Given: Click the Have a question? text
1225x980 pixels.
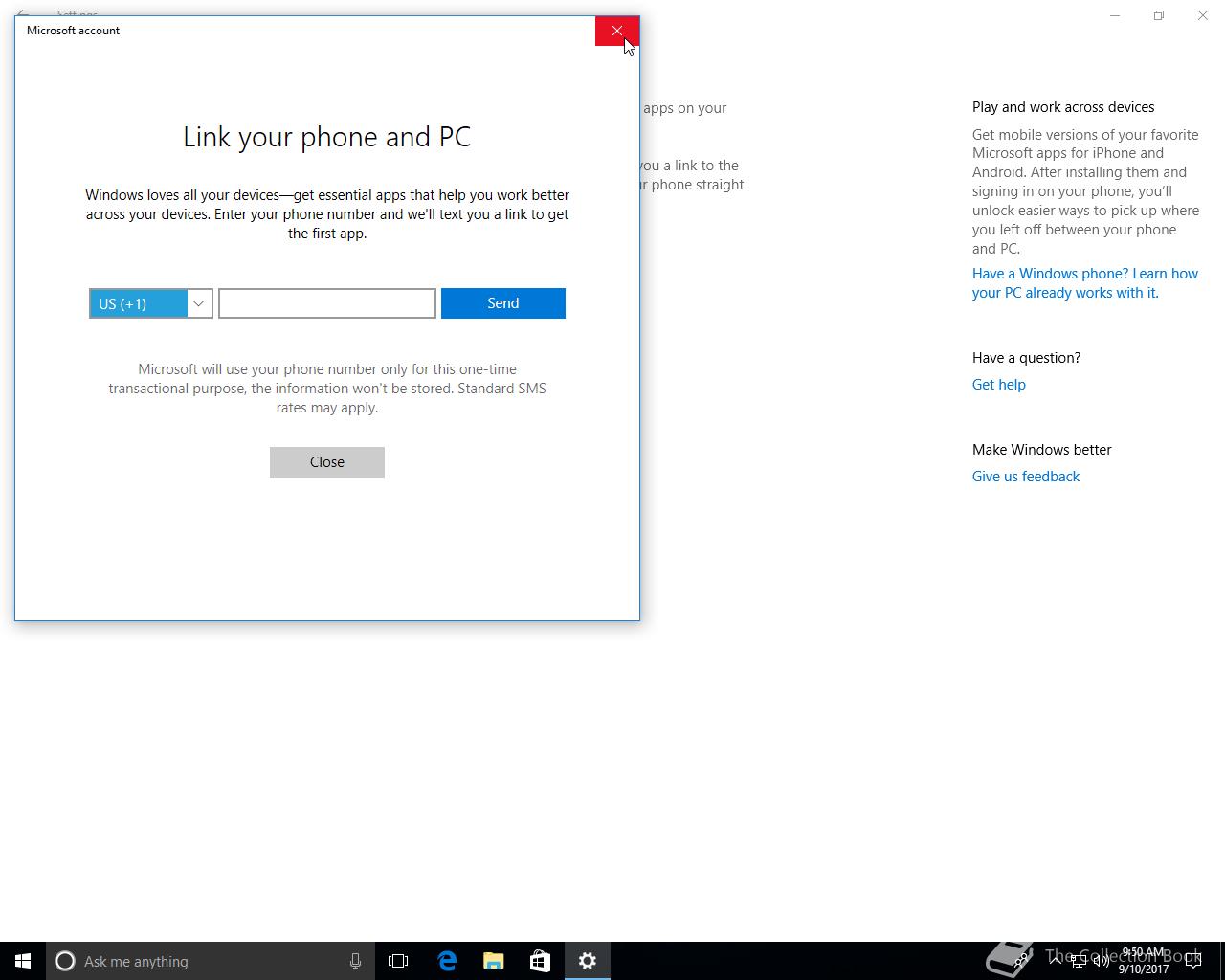Looking at the screenshot, I should 1026,358.
